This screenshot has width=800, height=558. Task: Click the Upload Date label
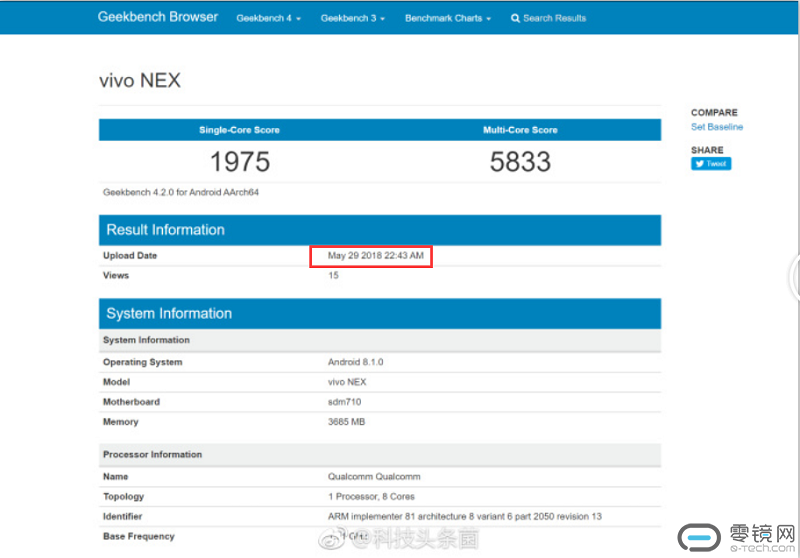coord(130,256)
